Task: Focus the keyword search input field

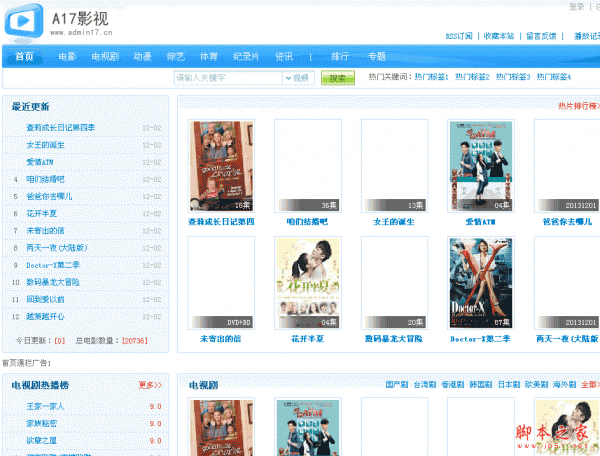Action: click(x=228, y=78)
